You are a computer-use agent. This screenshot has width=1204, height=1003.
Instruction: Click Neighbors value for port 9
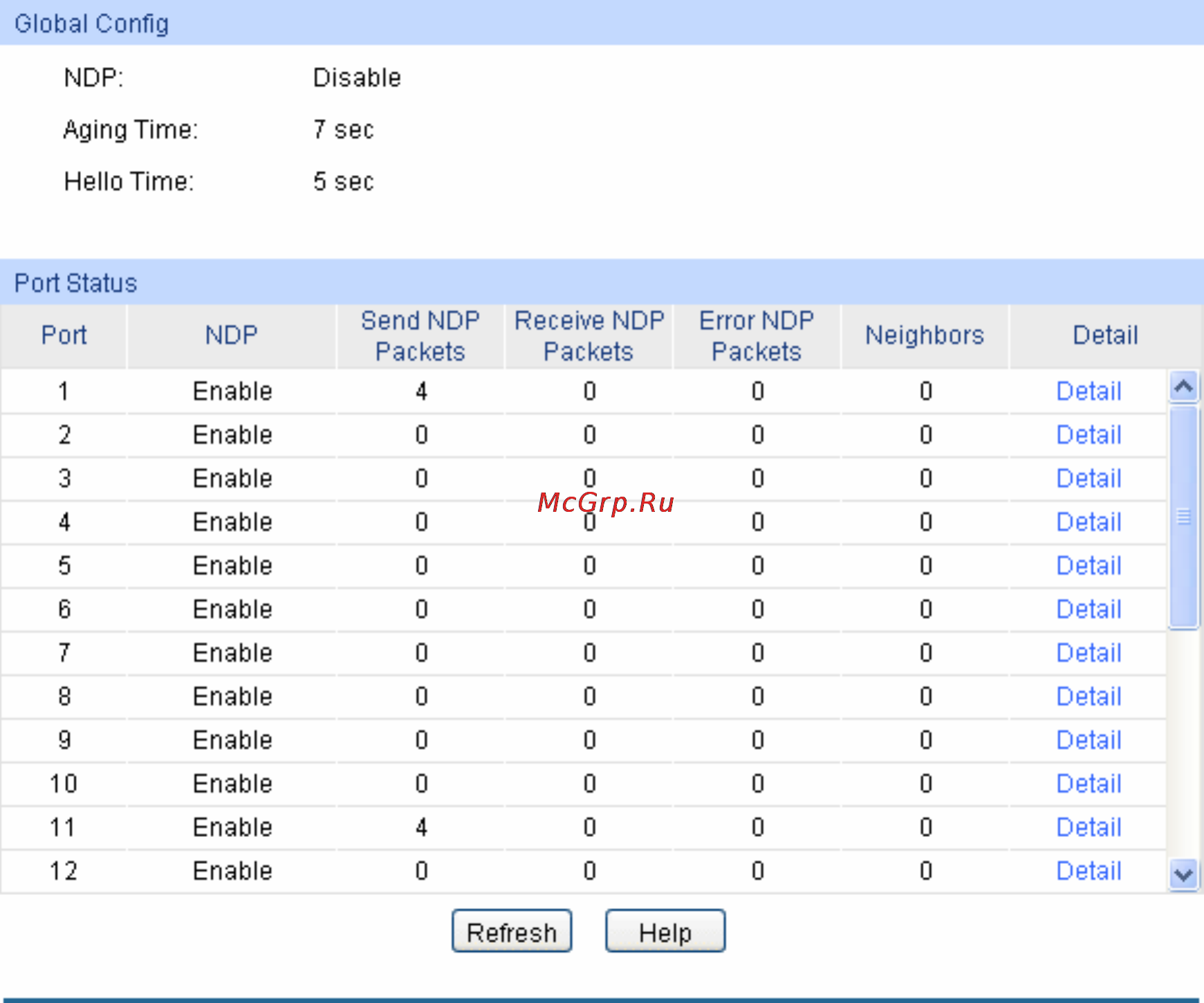[926, 740]
